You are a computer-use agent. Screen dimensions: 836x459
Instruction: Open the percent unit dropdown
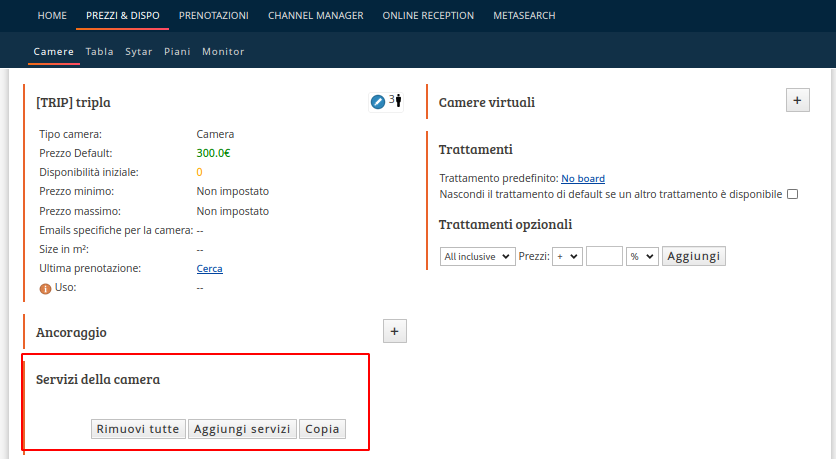point(642,256)
